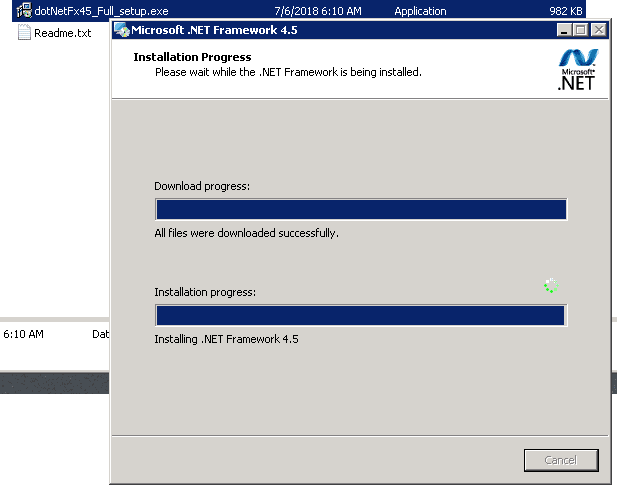Maximize the .NET Framework 4.5 window

581,30
